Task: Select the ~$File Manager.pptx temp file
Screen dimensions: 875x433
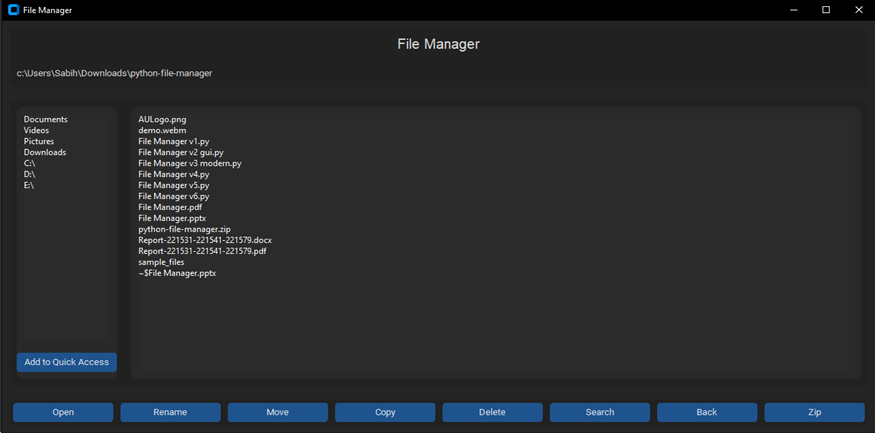Action: click(x=177, y=273)
